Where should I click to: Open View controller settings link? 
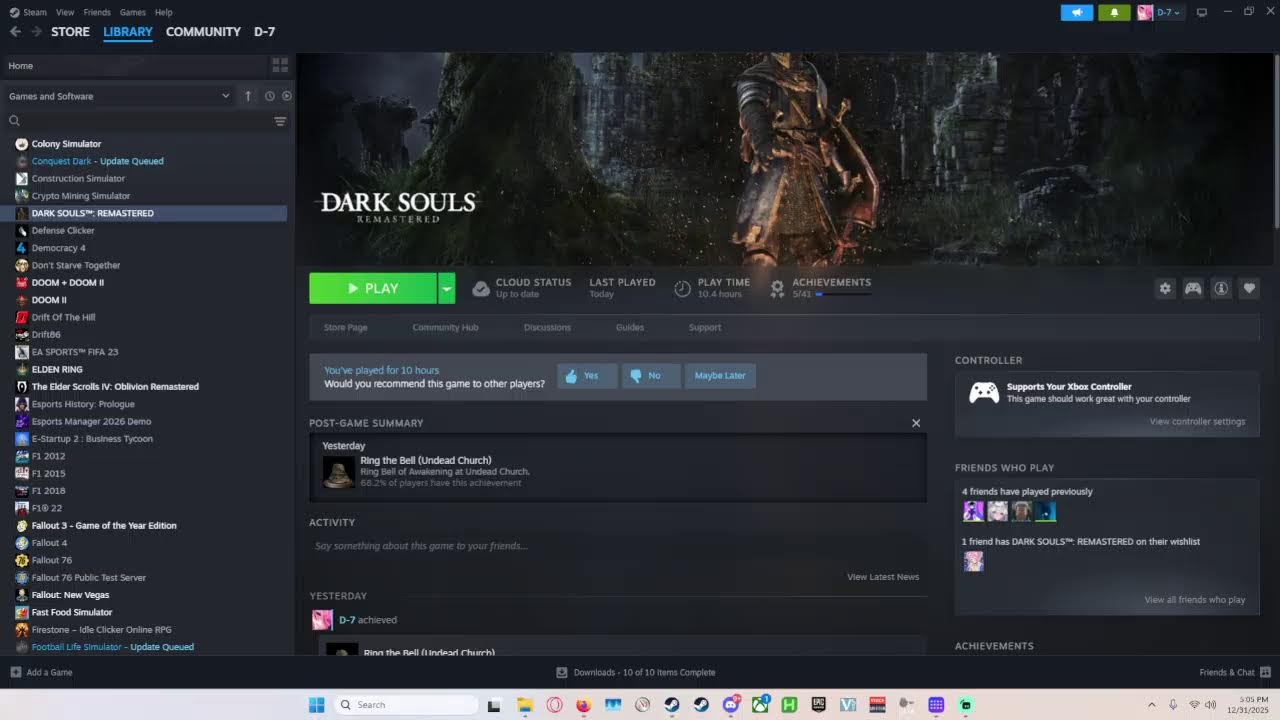pyautogui.click(x=1197, y=421)
